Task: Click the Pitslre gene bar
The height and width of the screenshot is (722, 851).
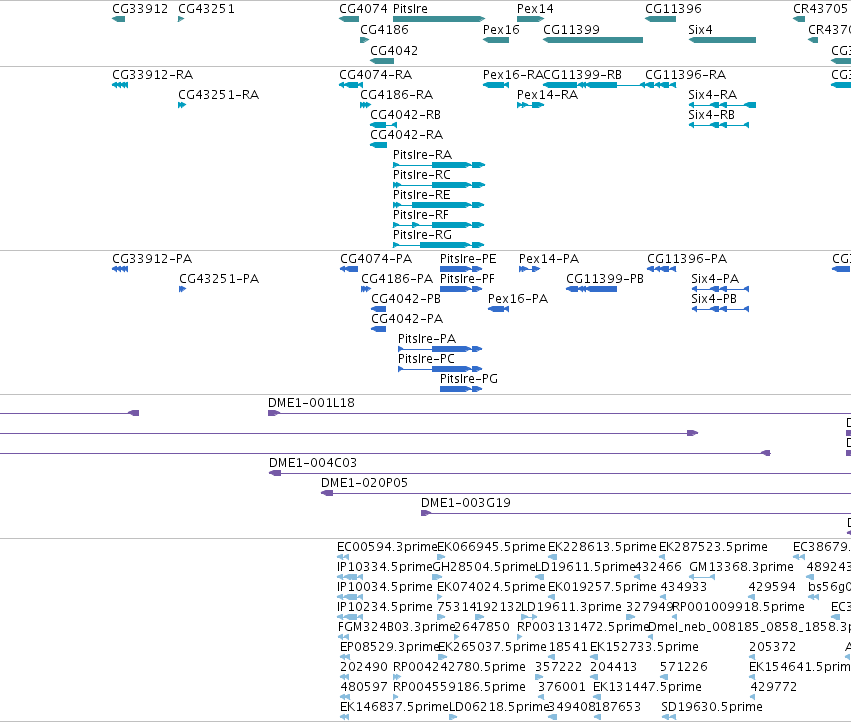Action: (x=439, y=19)
